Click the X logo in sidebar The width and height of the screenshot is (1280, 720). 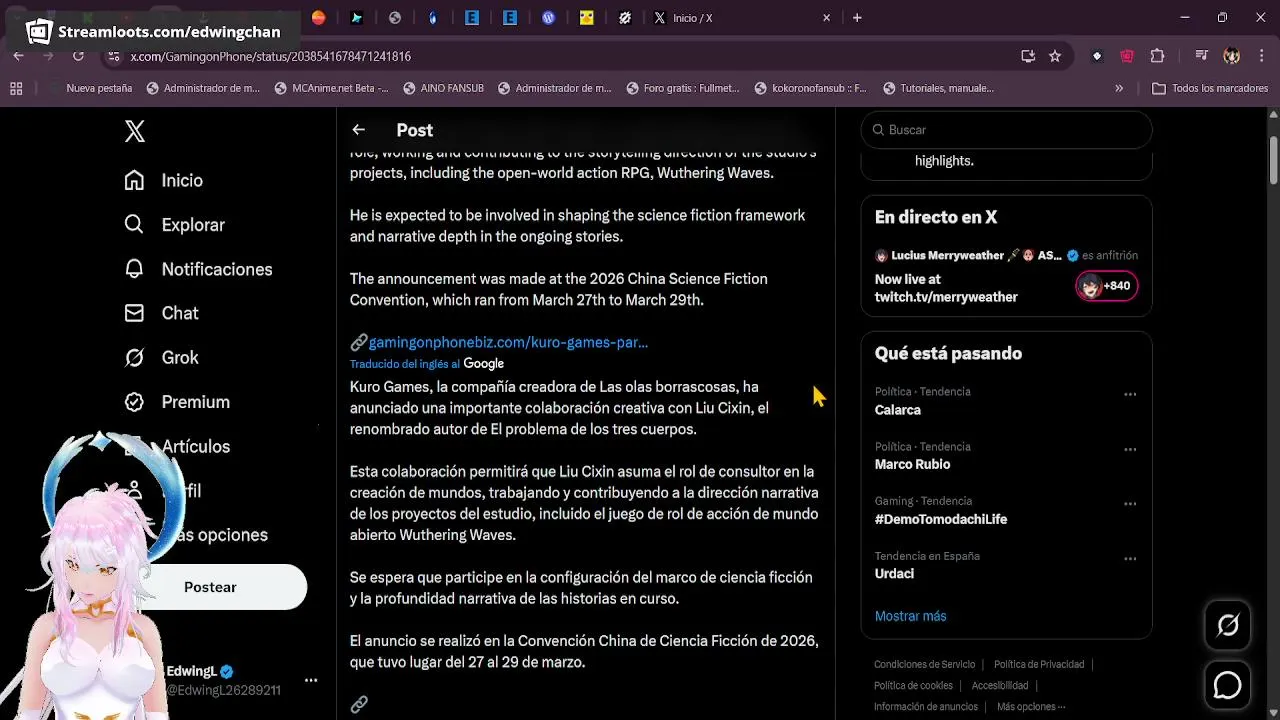[x=135, y=131]
